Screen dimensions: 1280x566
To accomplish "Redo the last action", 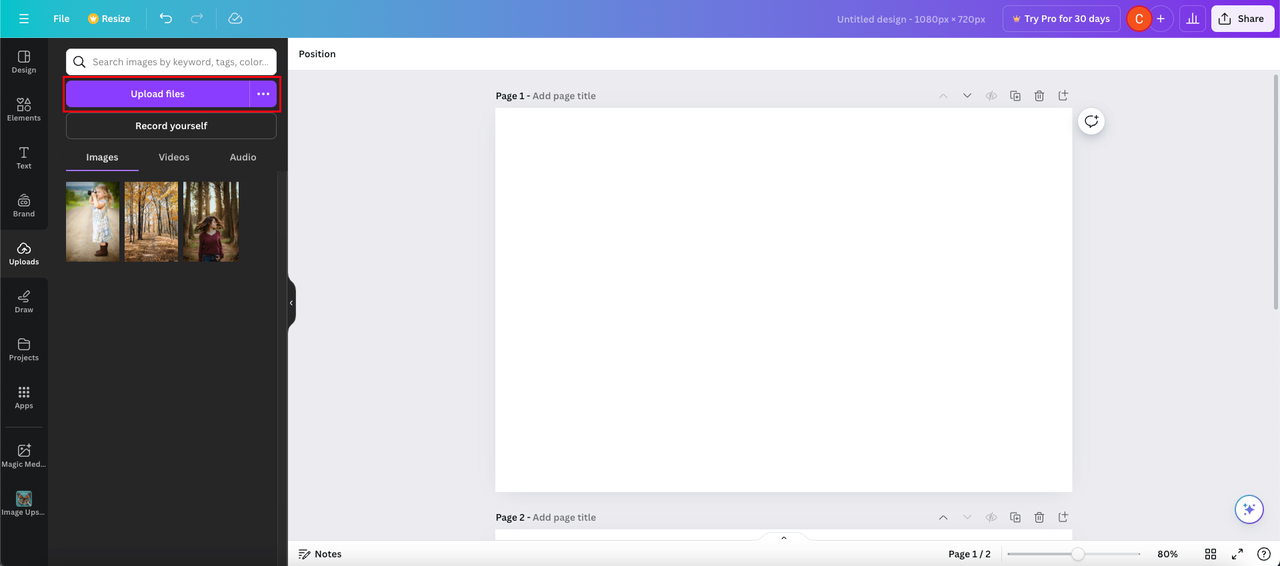I will pyautogui.click(x=197, y=19).
